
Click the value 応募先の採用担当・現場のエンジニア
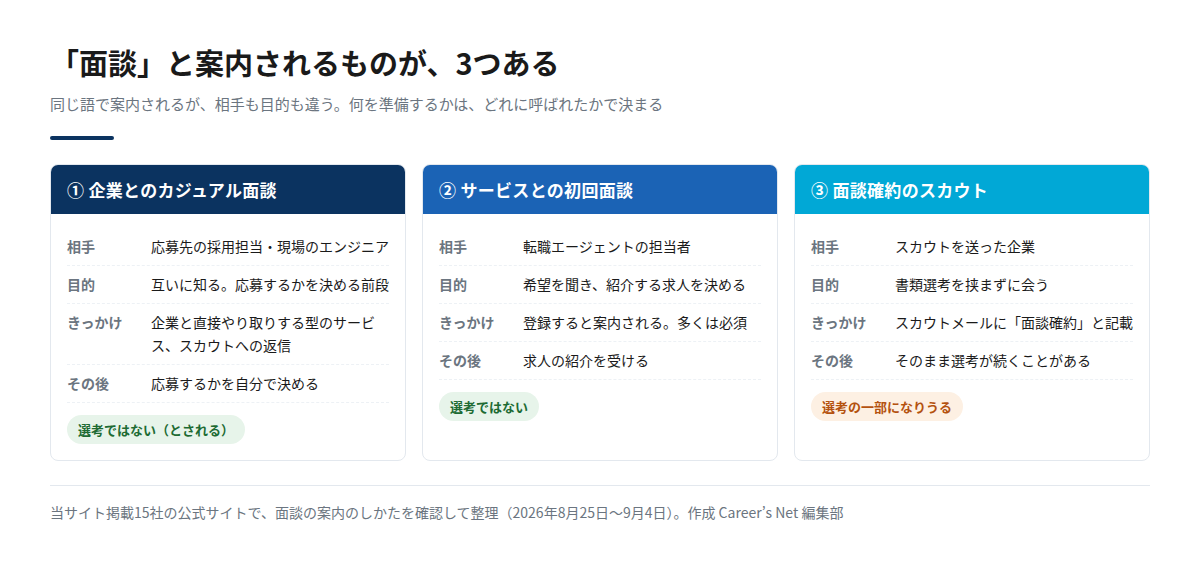coord(270,247)
